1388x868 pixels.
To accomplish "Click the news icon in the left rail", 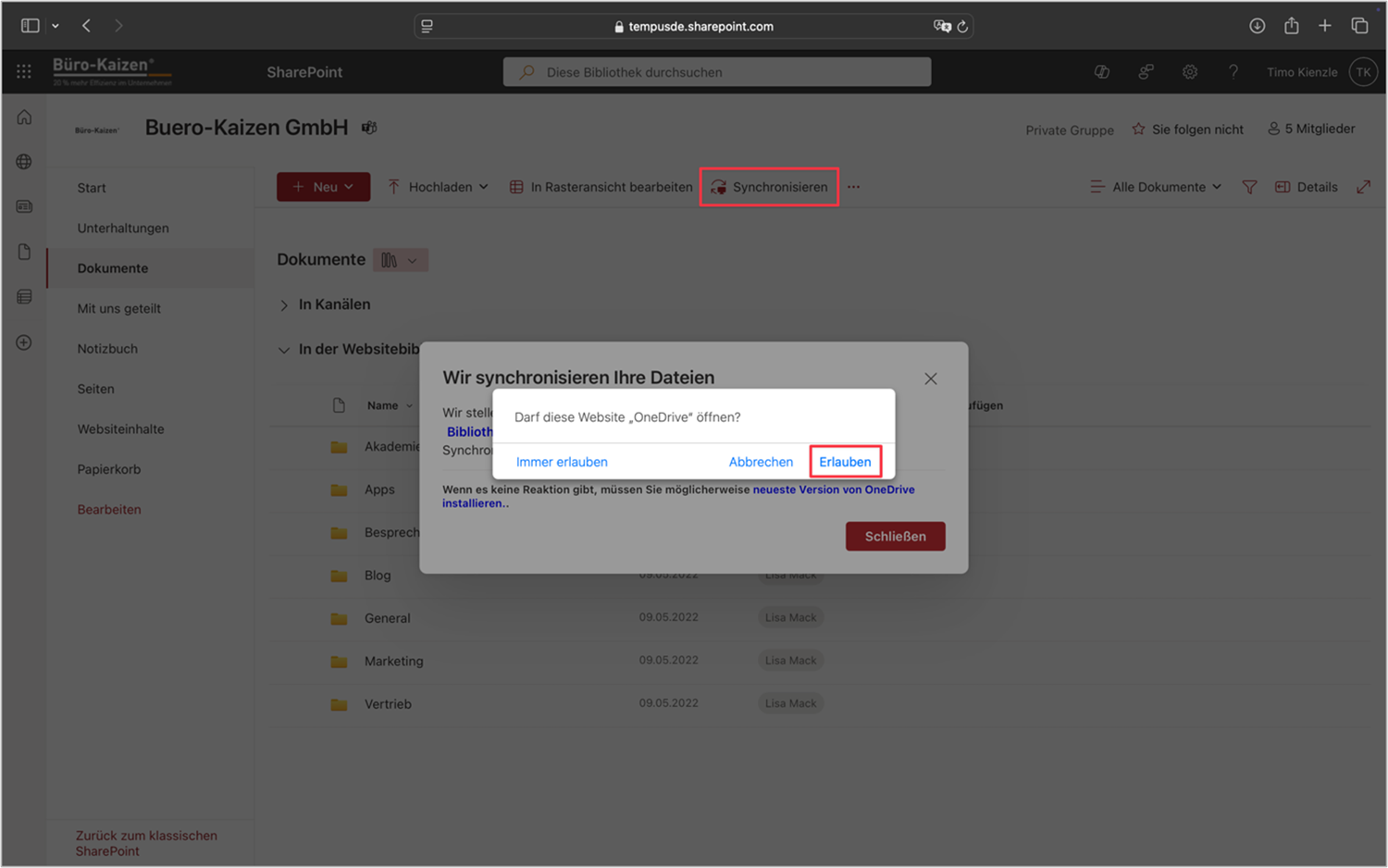I will pyautogui.click(x=24, y=206).
